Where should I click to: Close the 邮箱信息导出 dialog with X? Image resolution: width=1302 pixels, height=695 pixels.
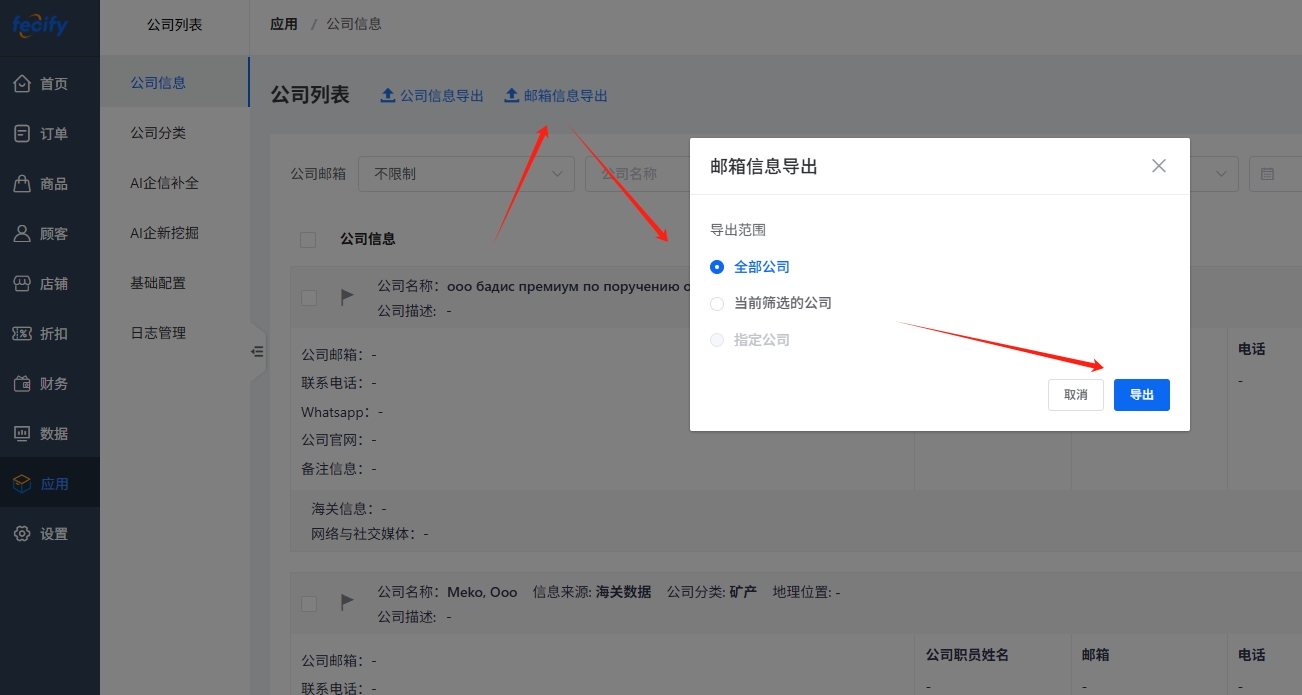pos(1159,166)
